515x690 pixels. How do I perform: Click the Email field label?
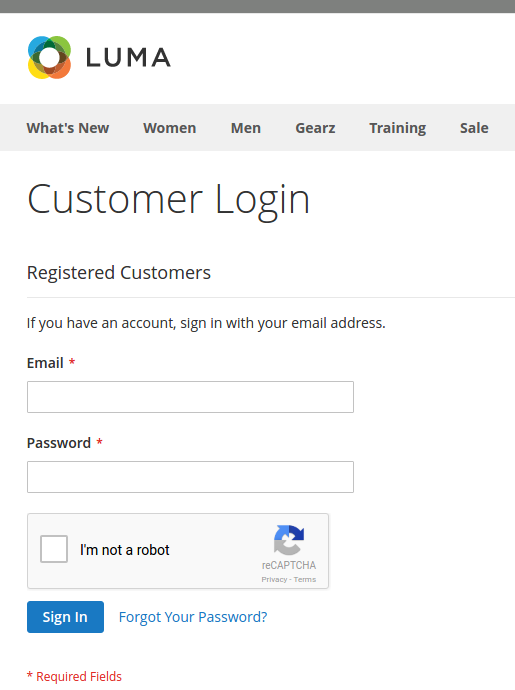[45, 363]
